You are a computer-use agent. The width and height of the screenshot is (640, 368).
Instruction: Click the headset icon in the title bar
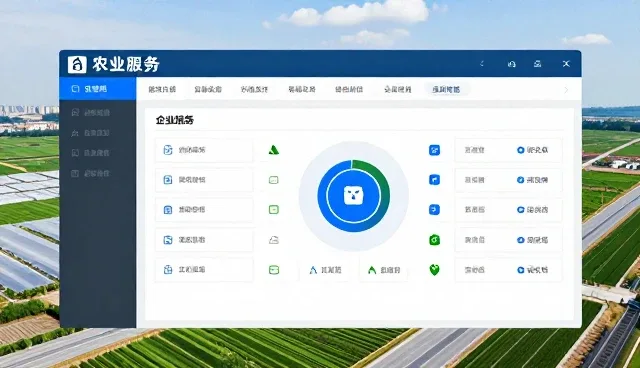[x=511, y=64]
